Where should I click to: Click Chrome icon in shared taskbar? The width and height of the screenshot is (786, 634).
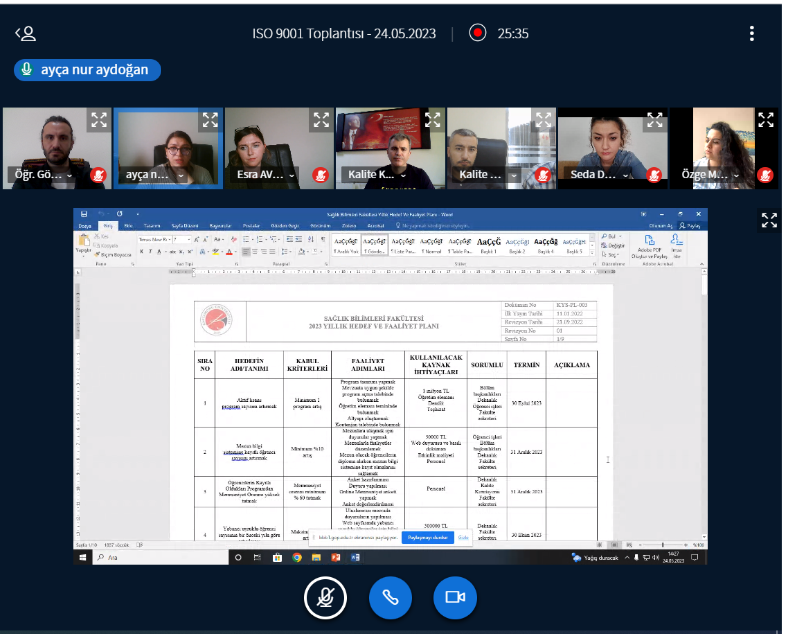click(297, 557)
